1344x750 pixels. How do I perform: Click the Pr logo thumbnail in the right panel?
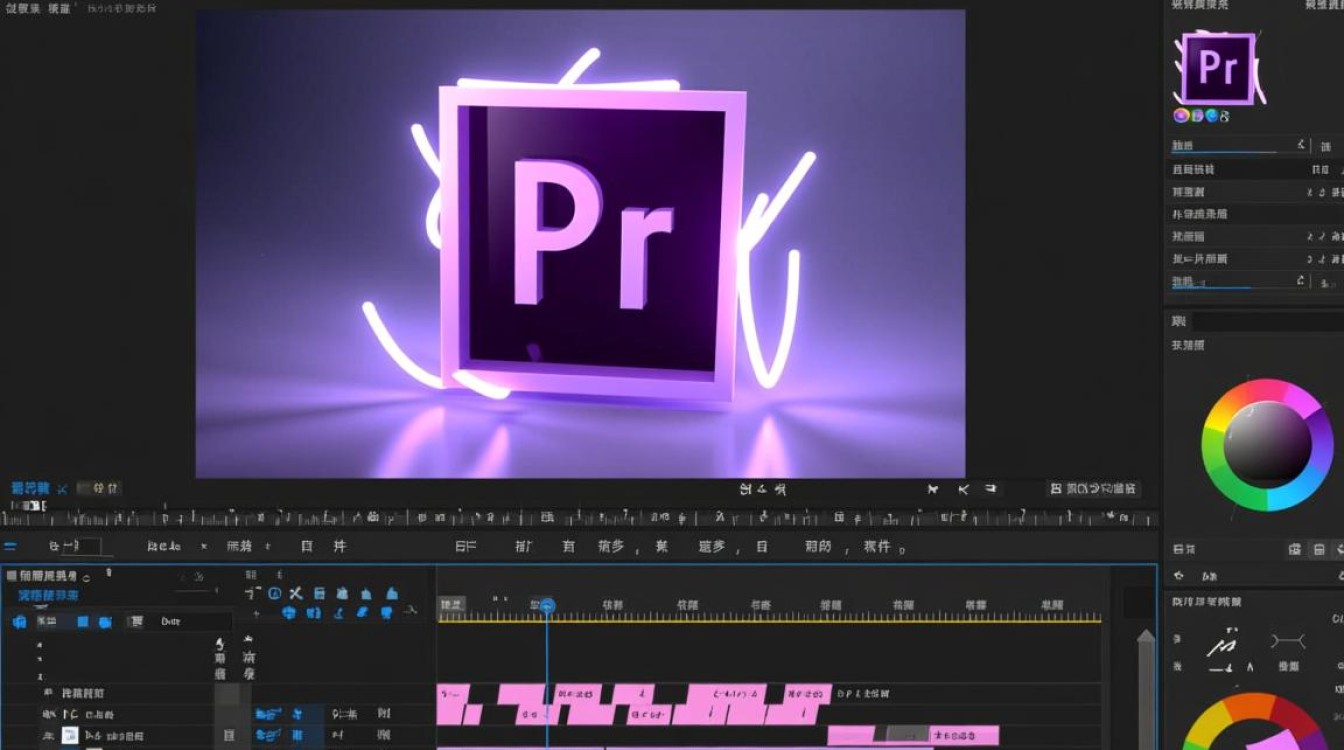coord(1217,68)
